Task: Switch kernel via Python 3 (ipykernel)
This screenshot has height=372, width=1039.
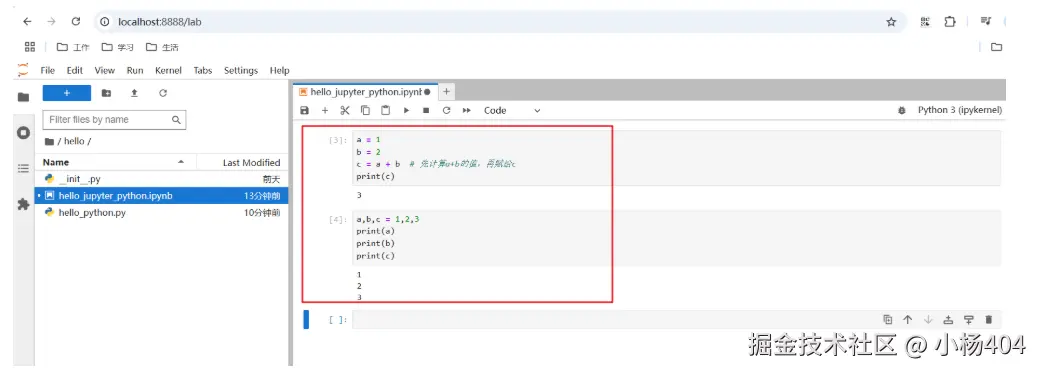Action: 959,110
